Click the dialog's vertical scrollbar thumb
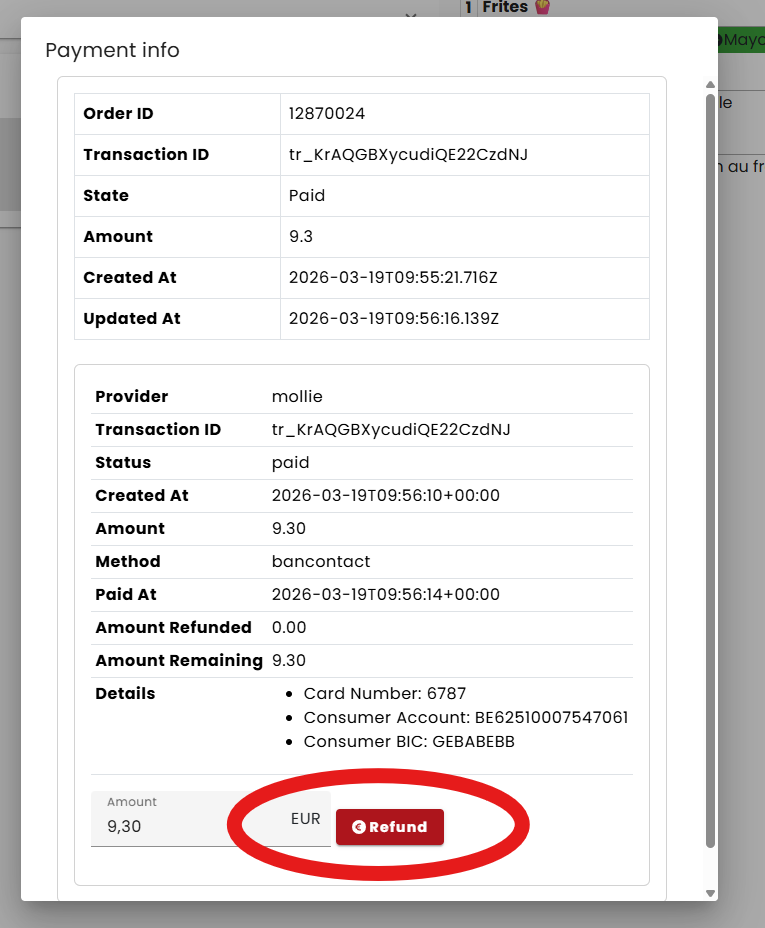This screenshot has width=765, height=928. (x=710, y=470)
